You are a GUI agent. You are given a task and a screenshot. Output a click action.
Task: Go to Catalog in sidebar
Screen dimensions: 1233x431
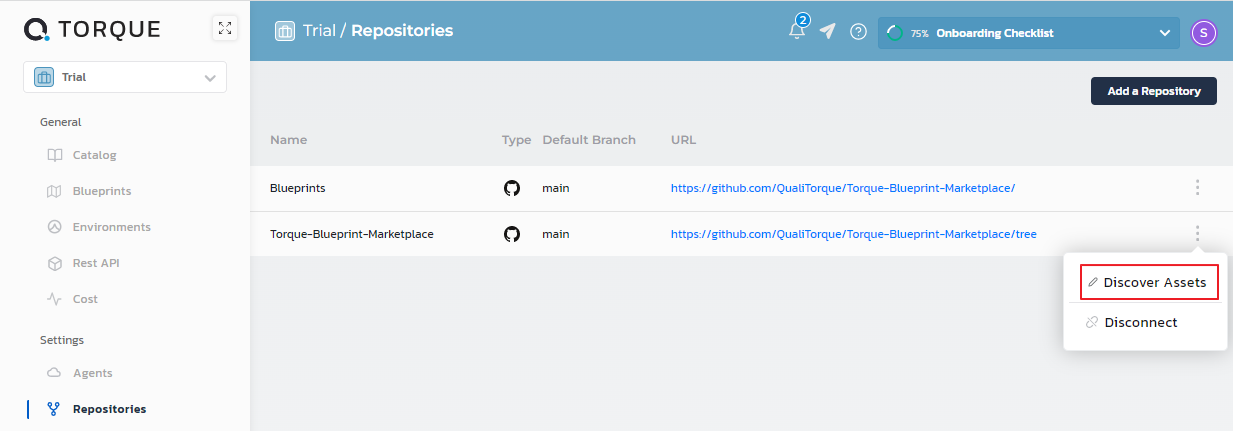point(94,155)
